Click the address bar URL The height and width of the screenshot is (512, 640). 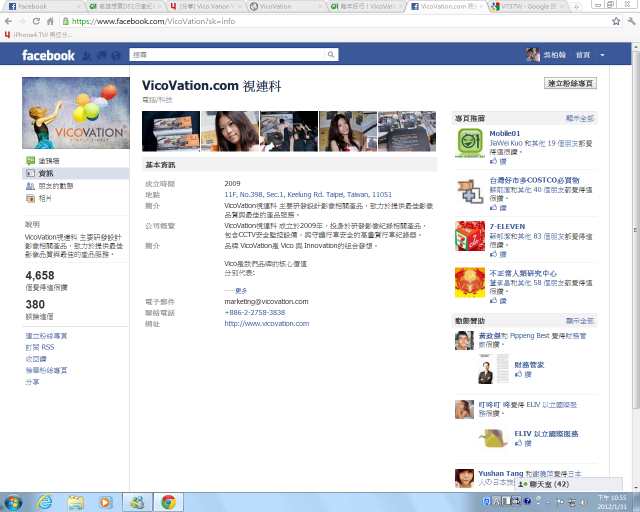tap(153, 21)
